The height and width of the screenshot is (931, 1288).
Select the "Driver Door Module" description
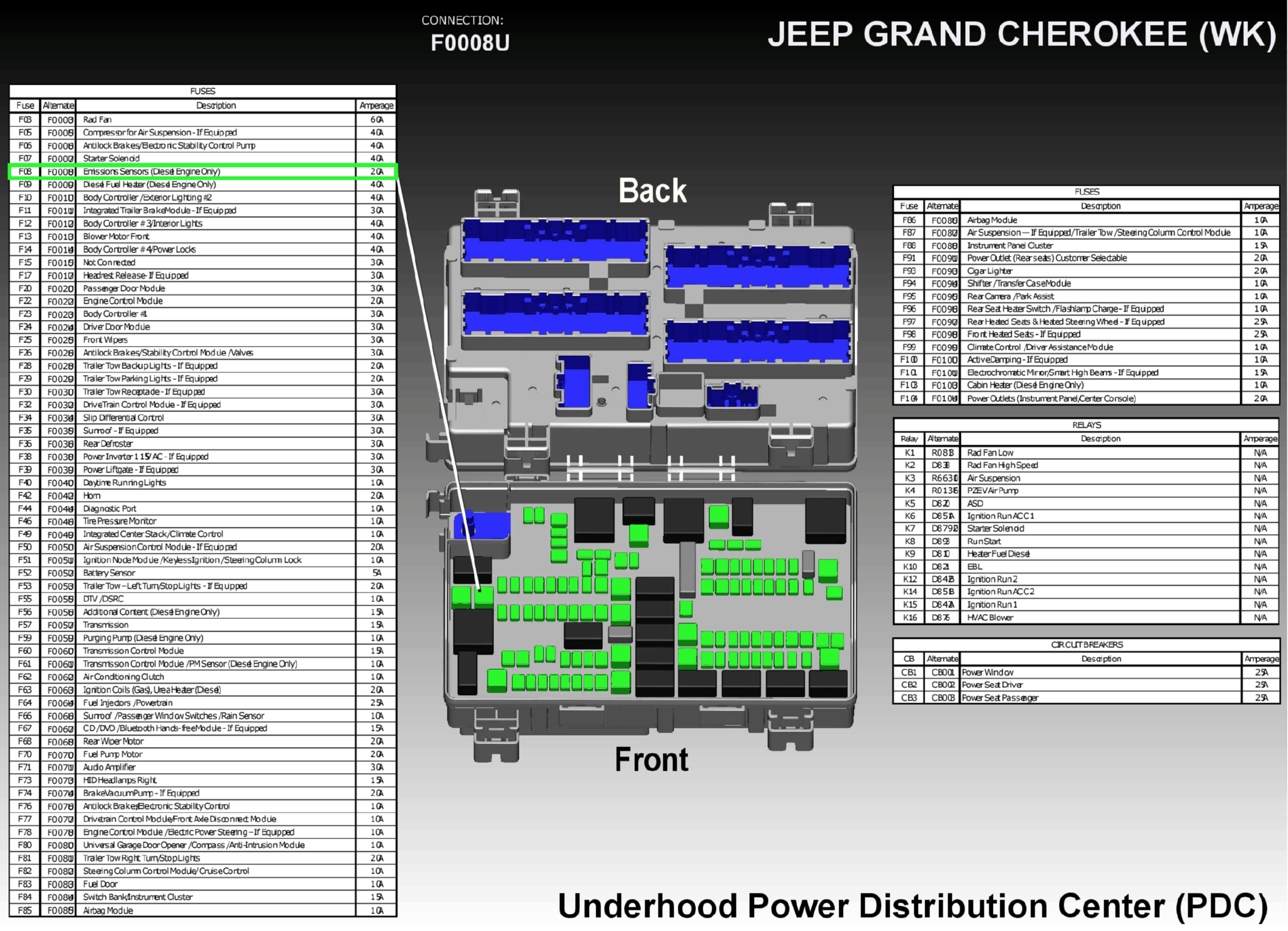tap(116, 327)
